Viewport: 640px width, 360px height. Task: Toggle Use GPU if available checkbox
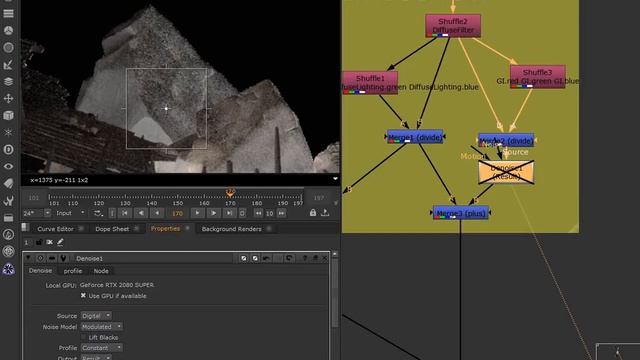[x=83, y=296]
